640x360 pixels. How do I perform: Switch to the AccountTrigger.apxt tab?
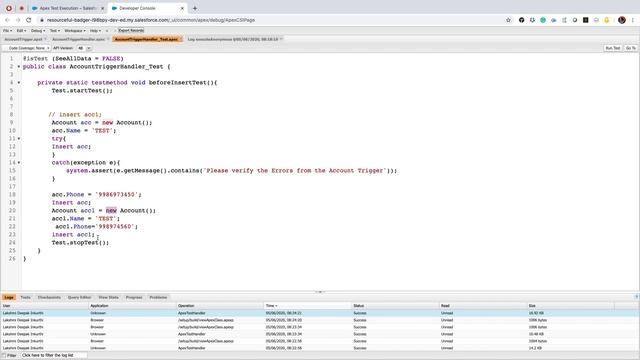pyautogui.click(x=23, y=40)
